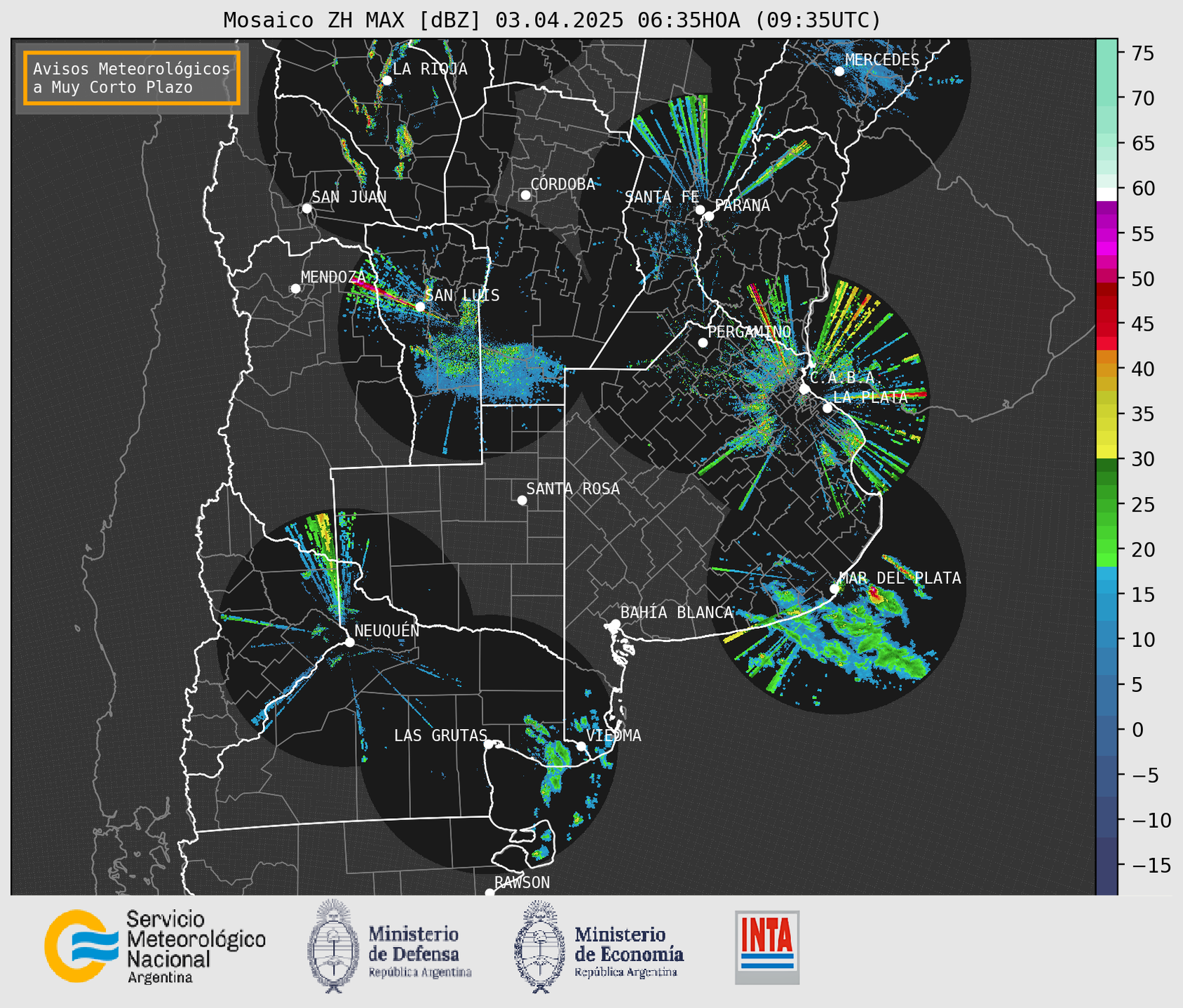Select the San Juan city marker
This screenshot has width=1183, height=1008.
pos(306,208)
